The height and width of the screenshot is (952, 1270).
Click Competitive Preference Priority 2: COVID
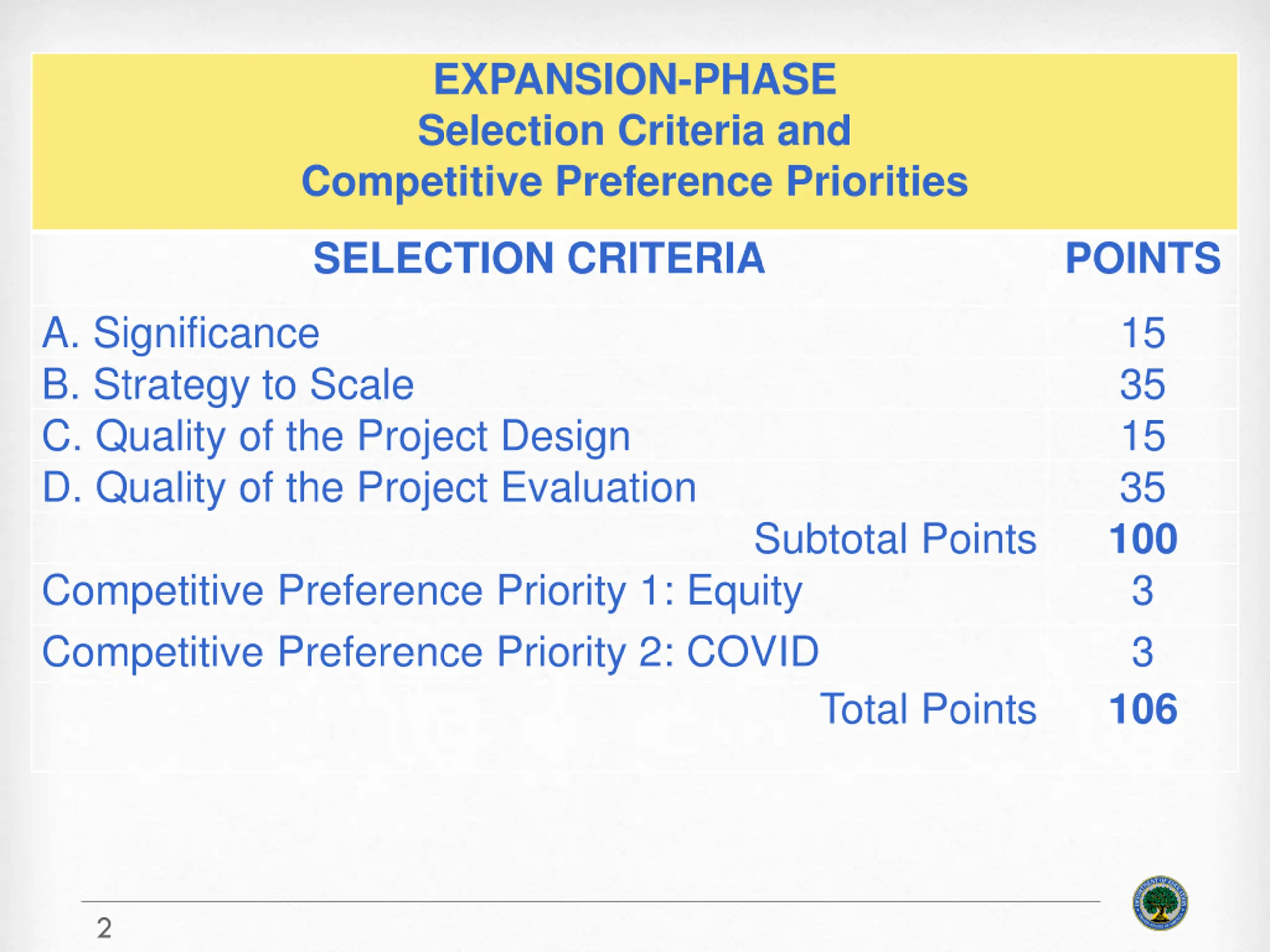tap(430, 652)
